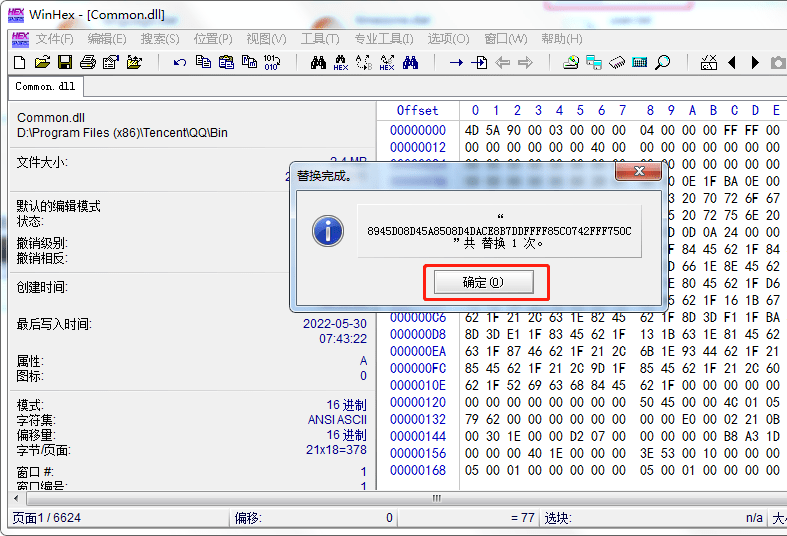787x536 pixels.
Task: Click the file path D:\Program Files (x86)\Tencent\QQ\Bin
Action: [x=122, y=133]
